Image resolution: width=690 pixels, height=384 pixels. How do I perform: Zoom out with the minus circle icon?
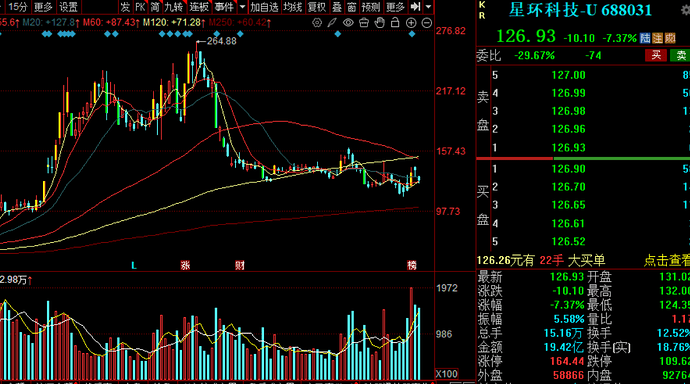(x=426, y=23)
